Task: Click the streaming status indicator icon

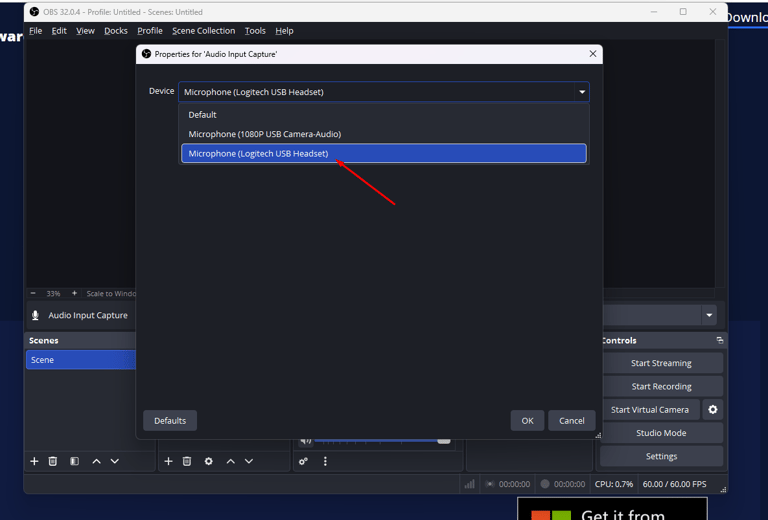Action: (489, 484)
